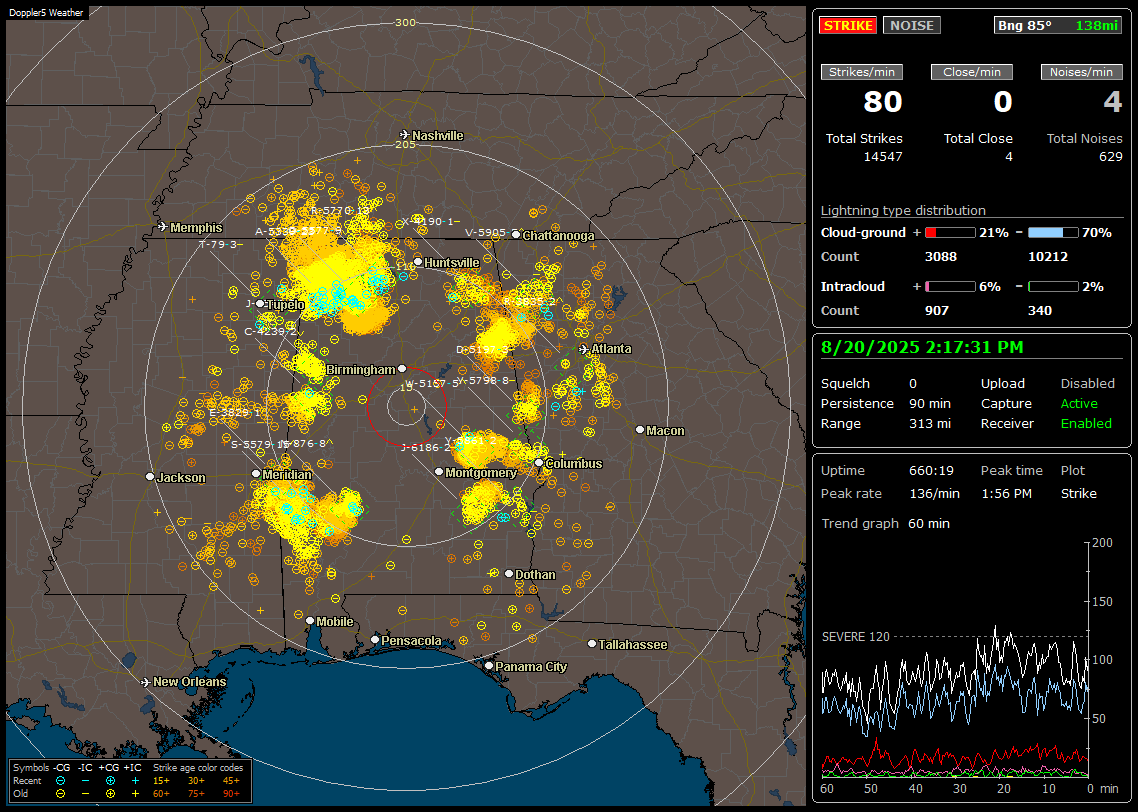Click the Total Noises value 629
This screenshot has height=812, width=1138.
pyautogui.click(x=1110, y=157)
